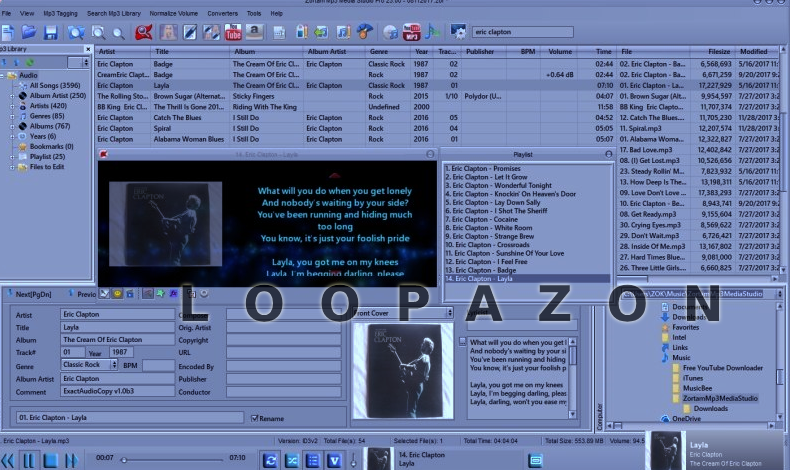Pause the currently playing track
Image resolution: width=790 pixels, height=470 pixels.
pos(29,460)
